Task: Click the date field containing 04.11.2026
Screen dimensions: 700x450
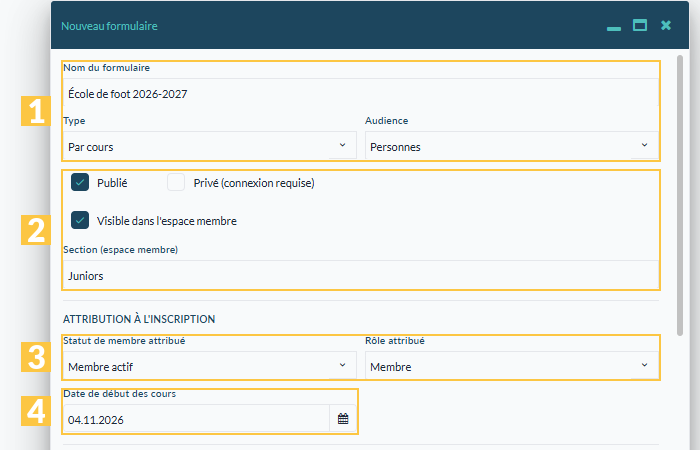Action: click(196, 419)
